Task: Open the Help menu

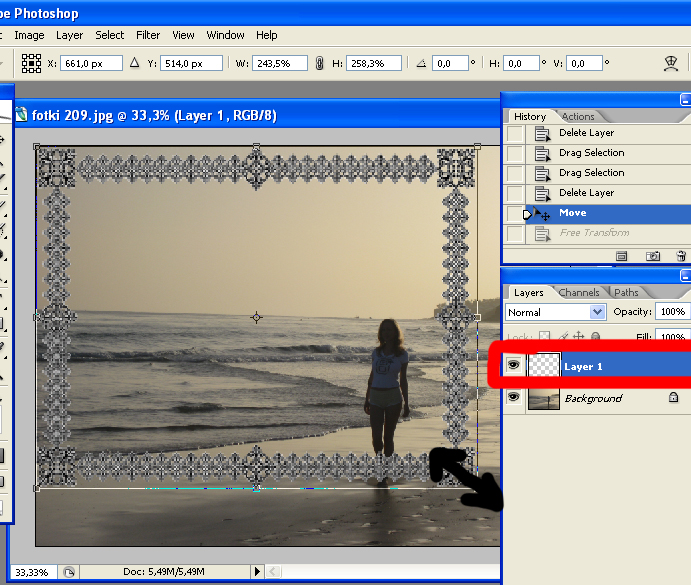Action: tap(267, 35)
